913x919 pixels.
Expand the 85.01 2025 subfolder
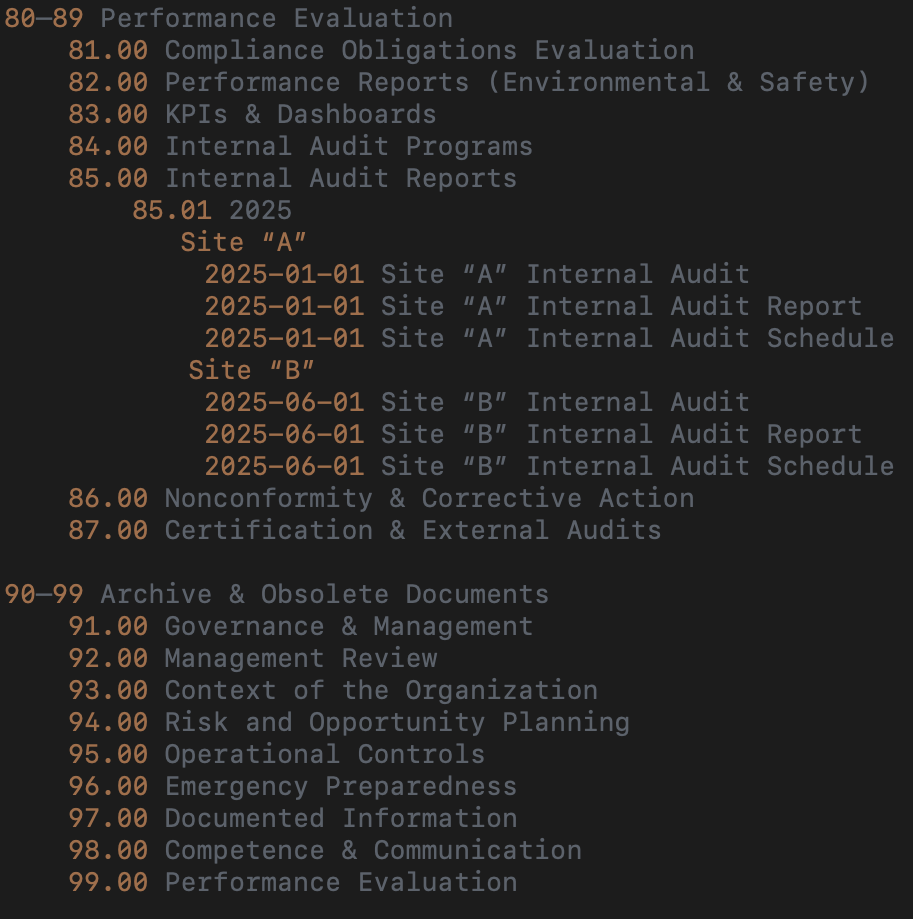coord(212,210)
